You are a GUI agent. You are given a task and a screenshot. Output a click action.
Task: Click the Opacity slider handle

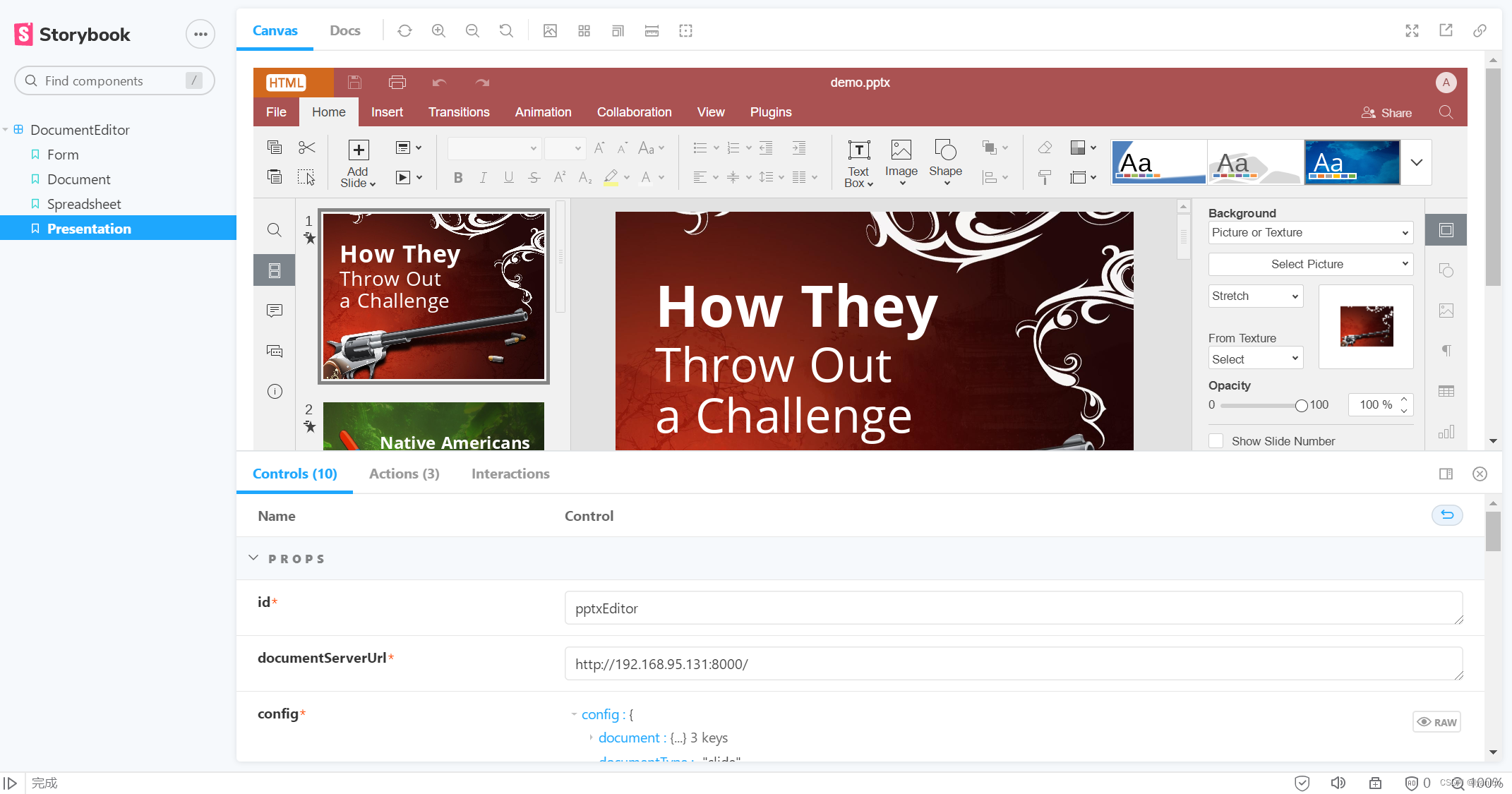(1301, 405)
